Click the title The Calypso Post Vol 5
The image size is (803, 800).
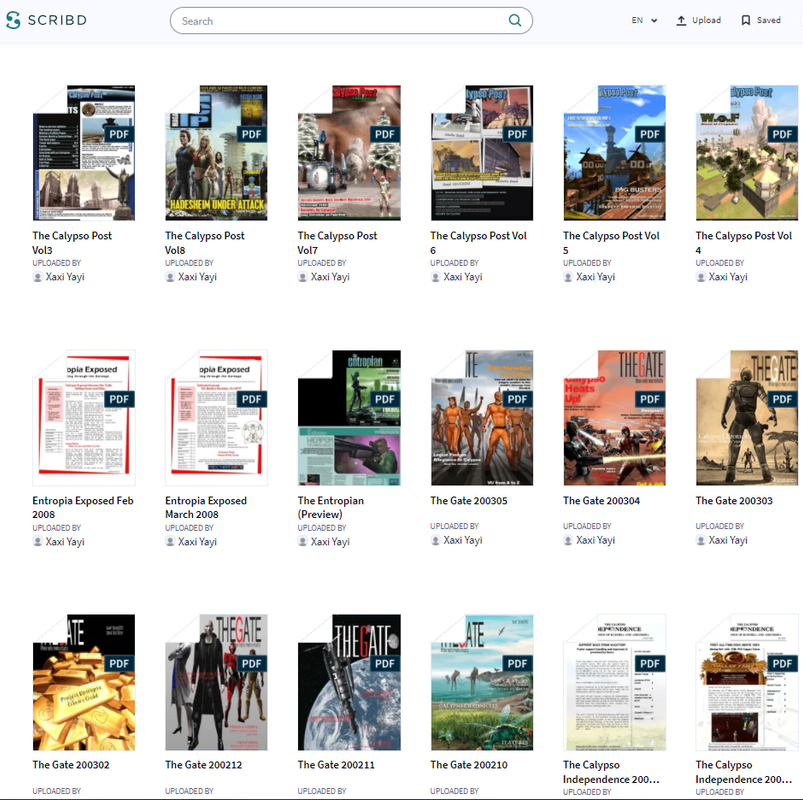pyautogui.click(x=611, y=243)
